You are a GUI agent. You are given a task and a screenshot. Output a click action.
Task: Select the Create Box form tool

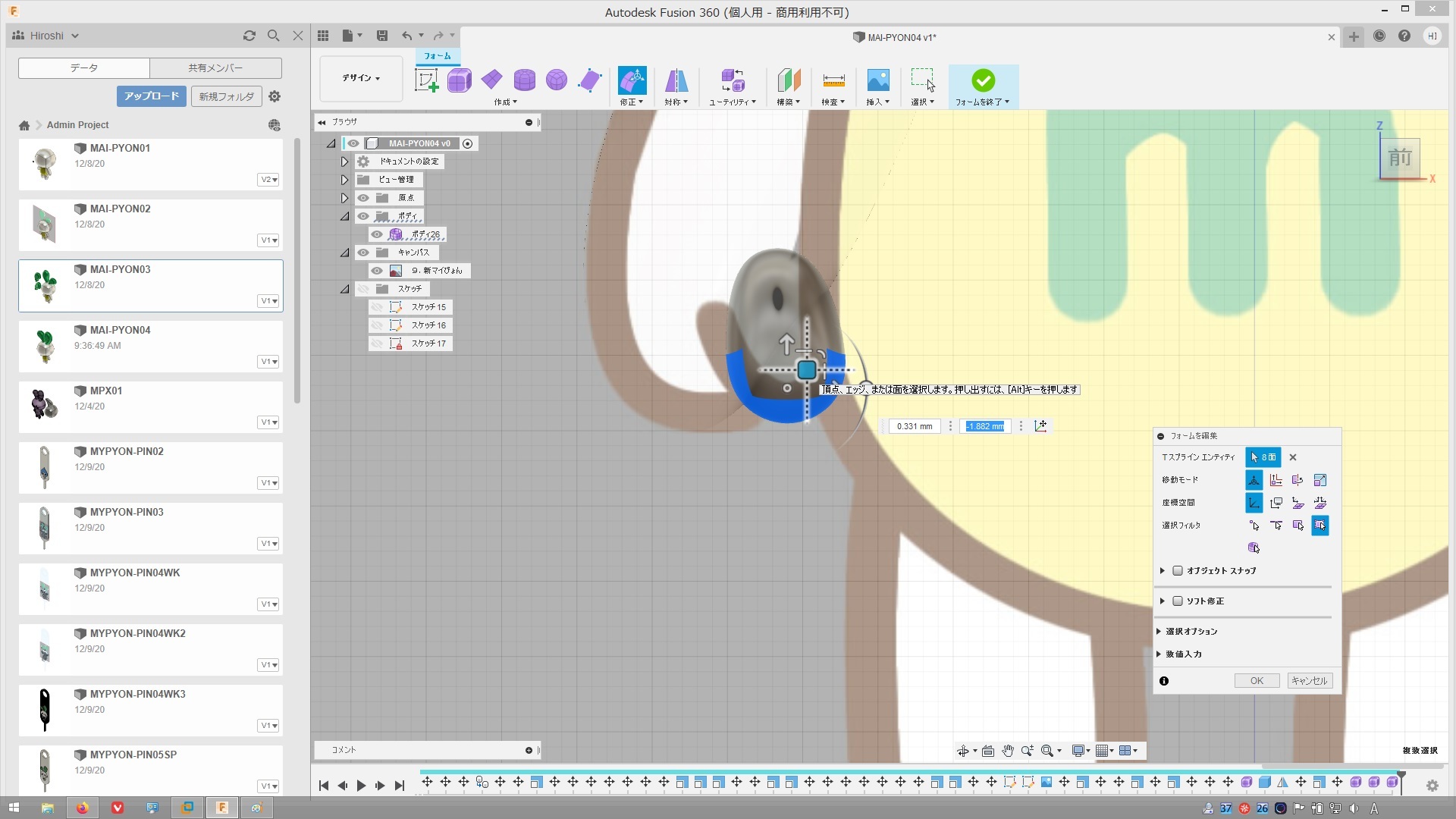pyautogui.click(x=459, y=80)
